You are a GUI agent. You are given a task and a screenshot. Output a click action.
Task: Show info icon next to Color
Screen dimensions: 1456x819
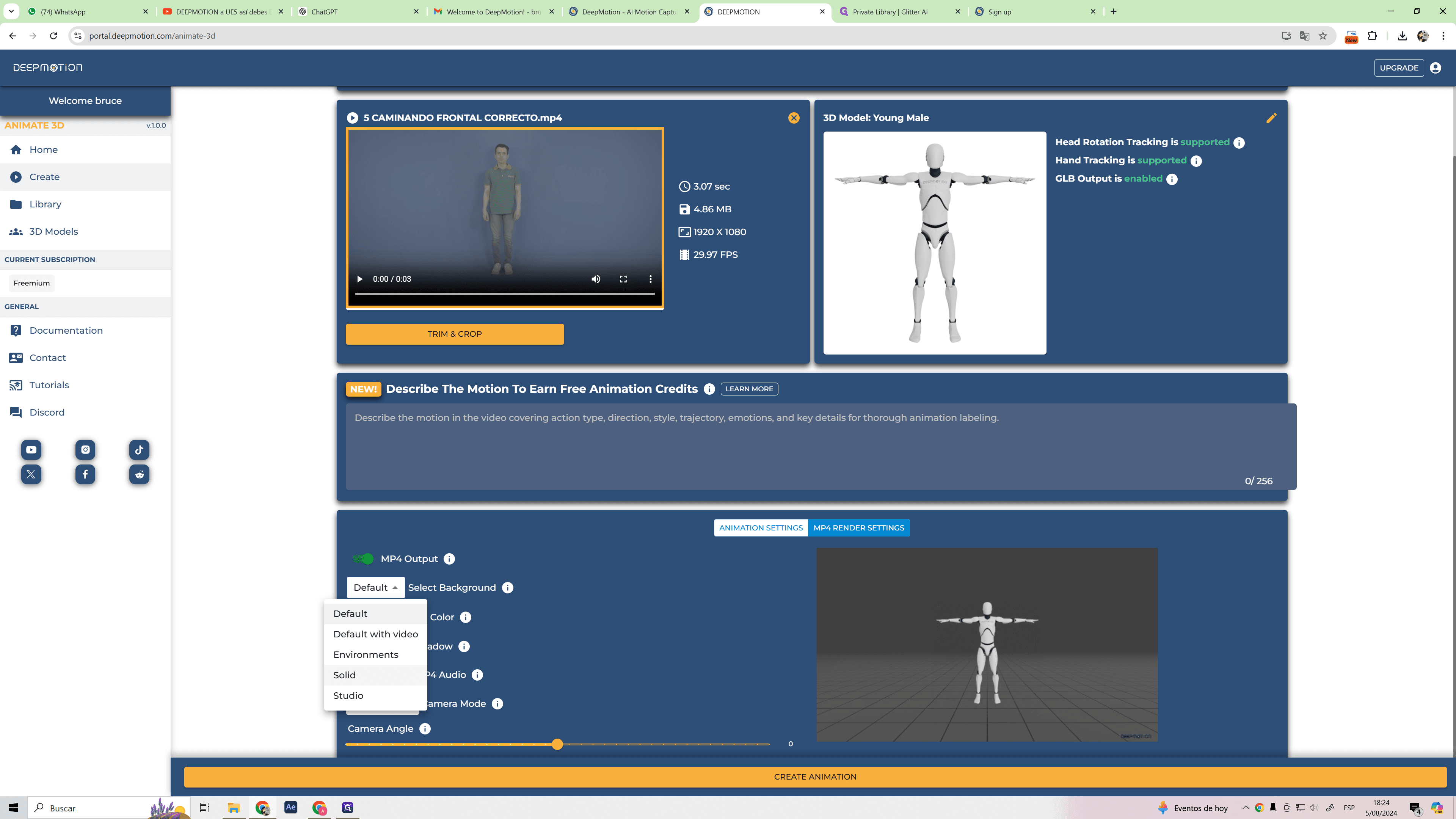click(x=466, y=617)
